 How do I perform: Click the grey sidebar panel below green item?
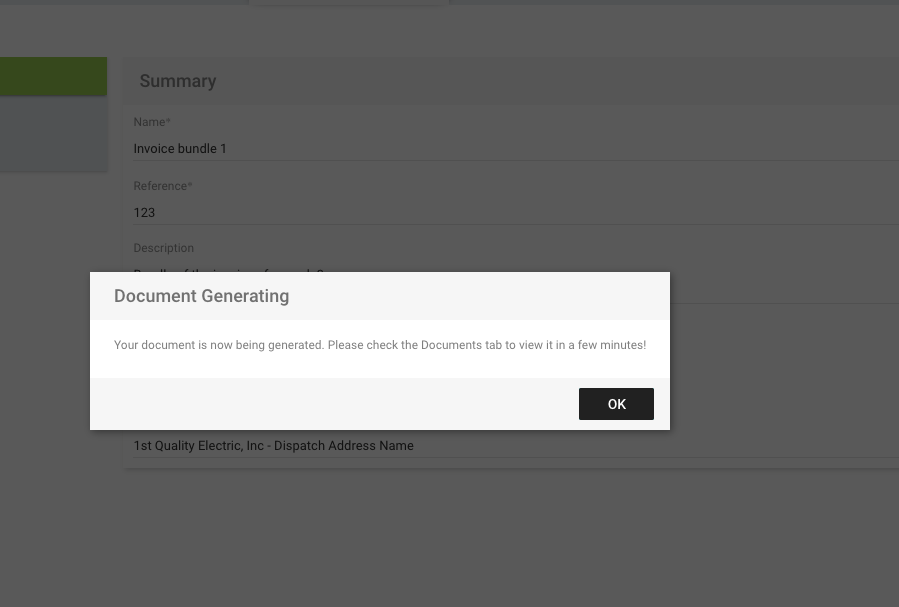(53, 134)
